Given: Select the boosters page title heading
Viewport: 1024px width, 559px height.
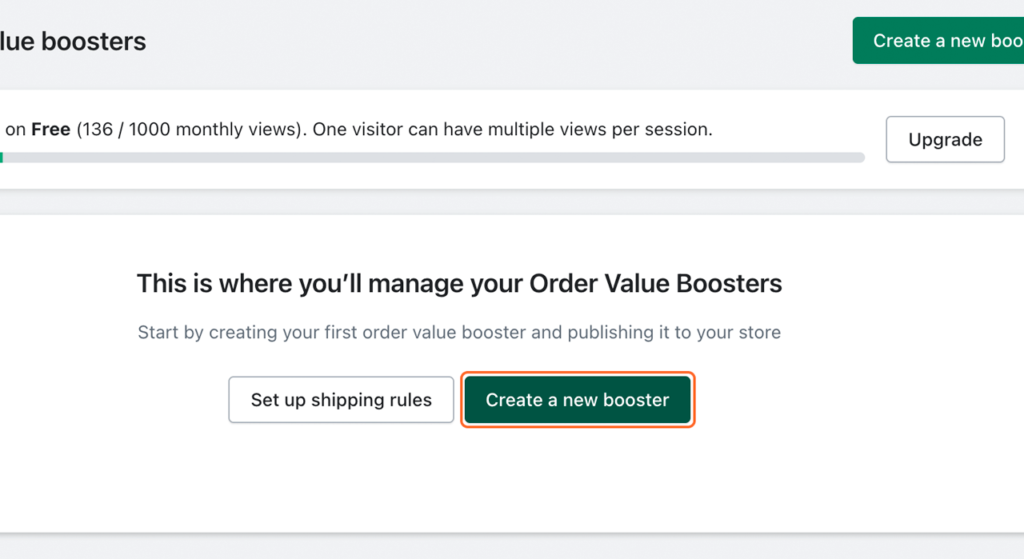Looking at the screenshot, I should pos(73,42).
